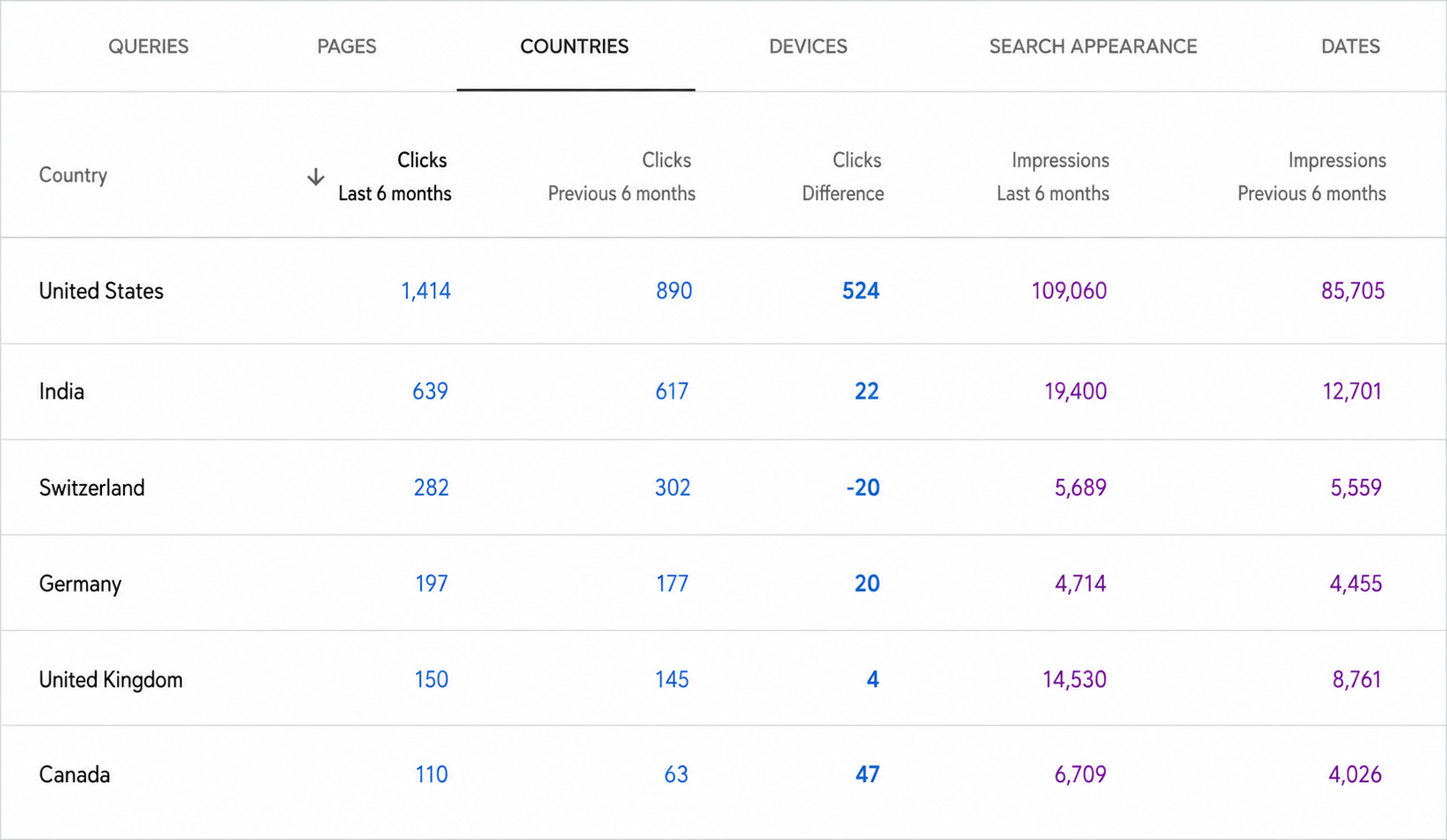Click the 4,714 impressions value
This screenshot has width=1447, height=840.
[x=1080, y=583]
